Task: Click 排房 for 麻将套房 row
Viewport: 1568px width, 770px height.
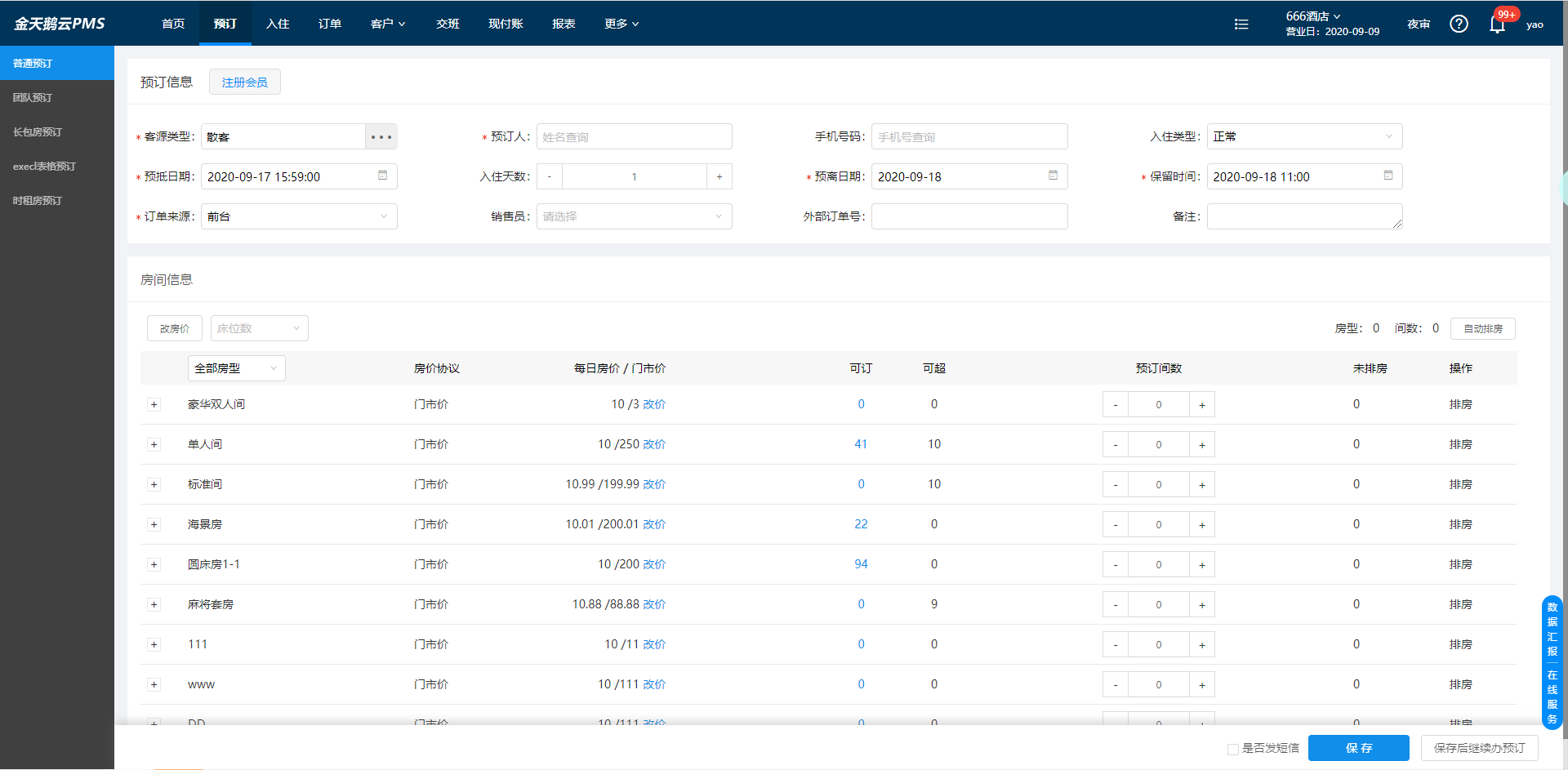Action: click(x=1461, y=604)
